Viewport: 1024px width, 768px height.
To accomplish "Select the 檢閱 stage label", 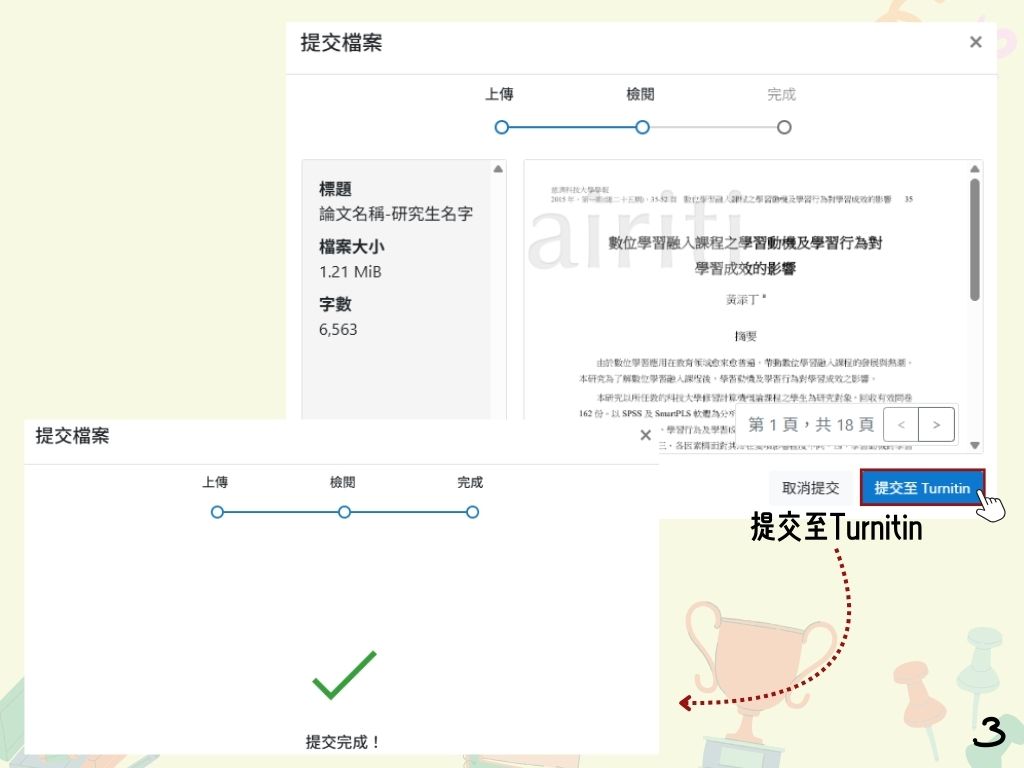I will point(640,94).
